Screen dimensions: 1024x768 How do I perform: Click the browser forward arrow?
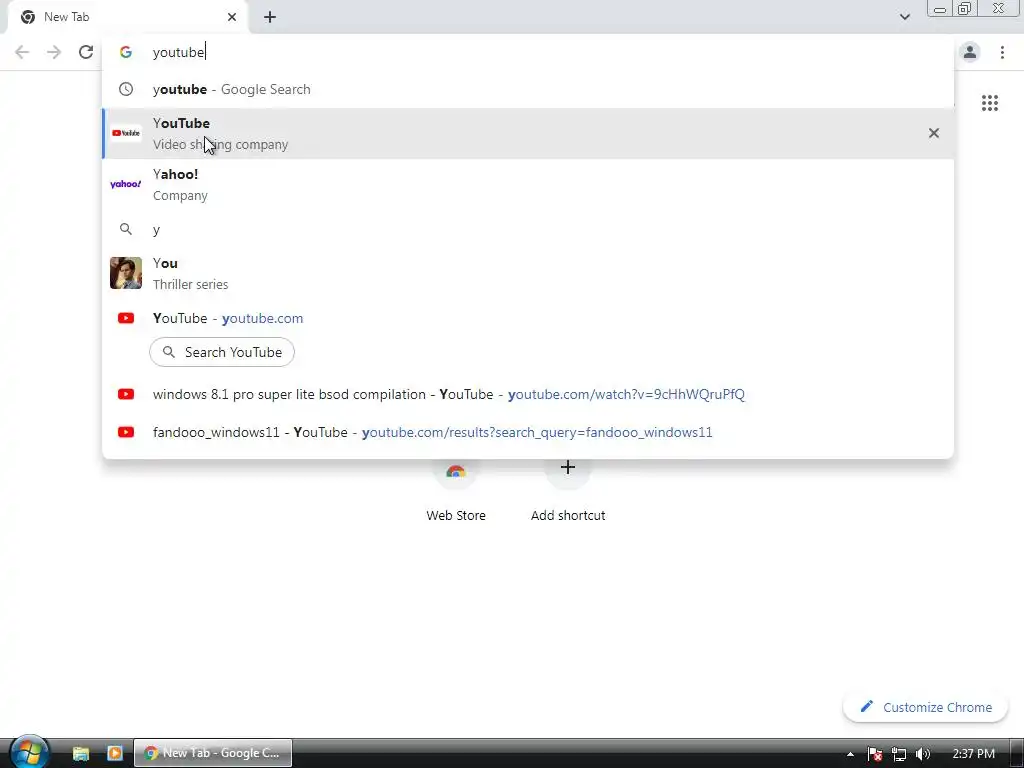click(x=54, y=52)
